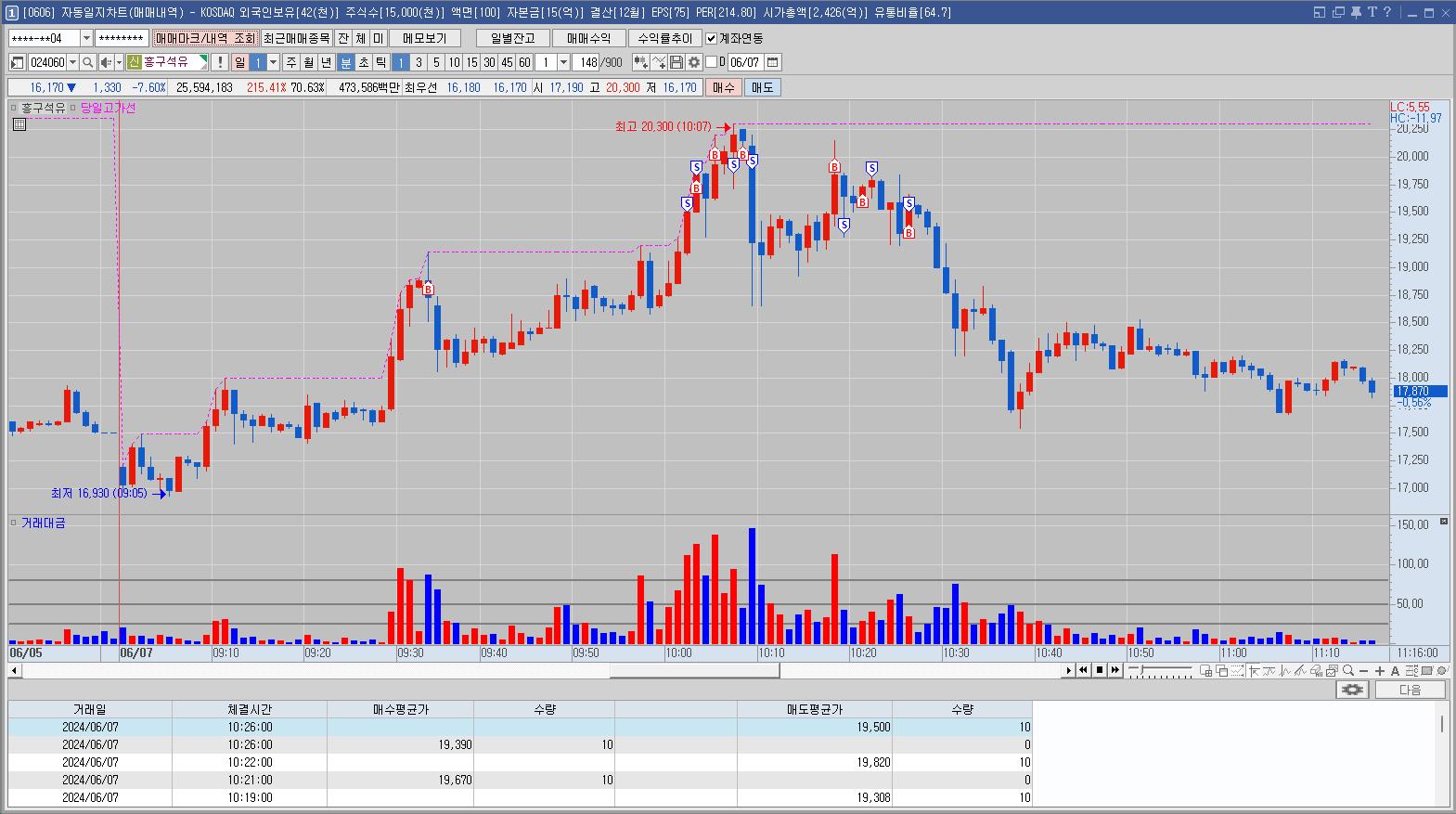Viewport: 1456px width, 814px height.
Task: Click the 매매마크/내역 조회 button
Action: (x=205, y=38)
